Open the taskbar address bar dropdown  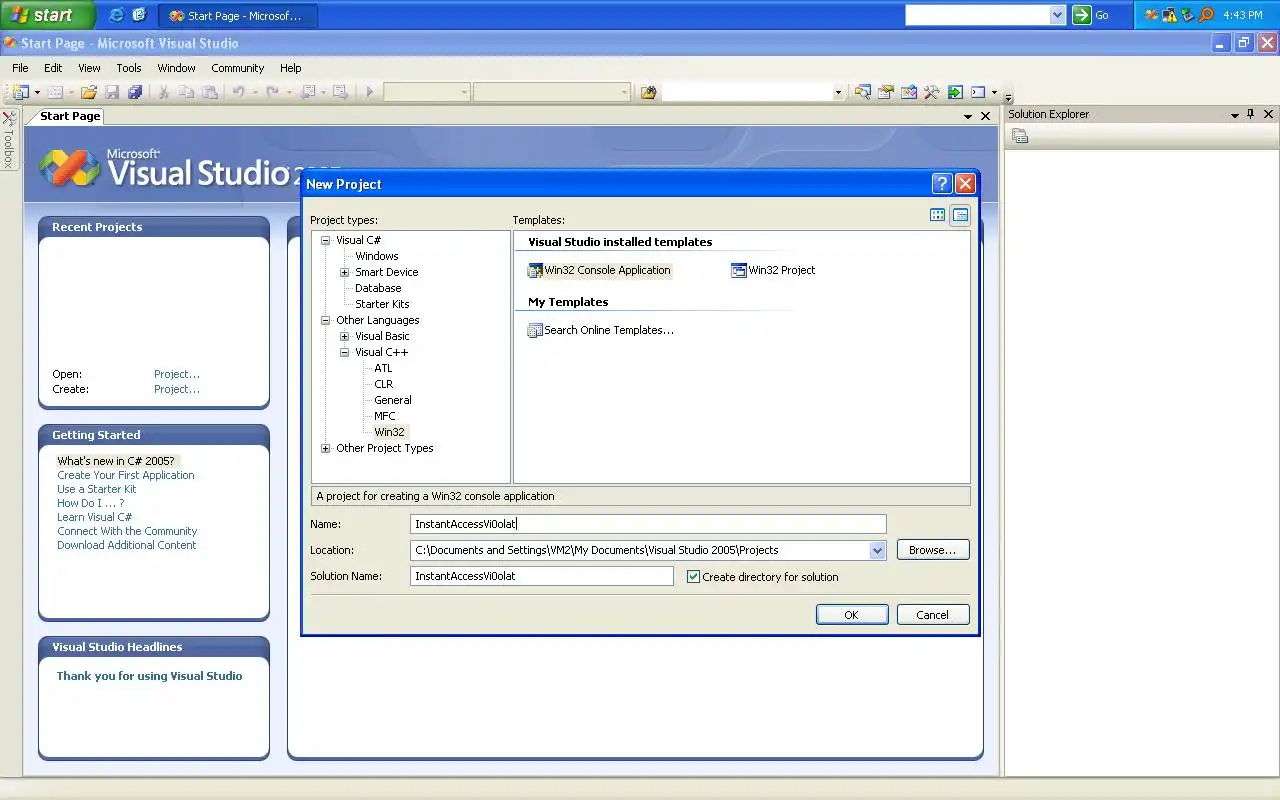1058,15
